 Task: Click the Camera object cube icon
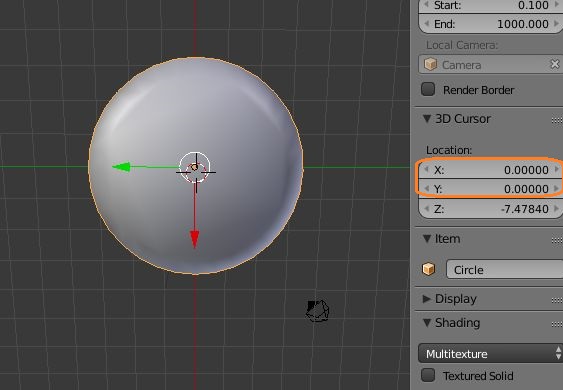(430, 65)
